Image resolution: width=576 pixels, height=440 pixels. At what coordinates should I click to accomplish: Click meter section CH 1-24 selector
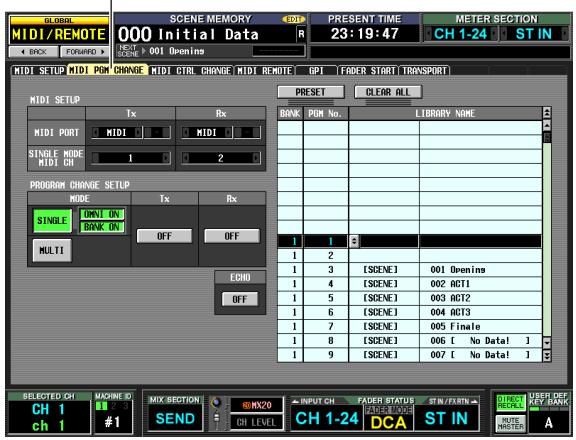[460, 34]
